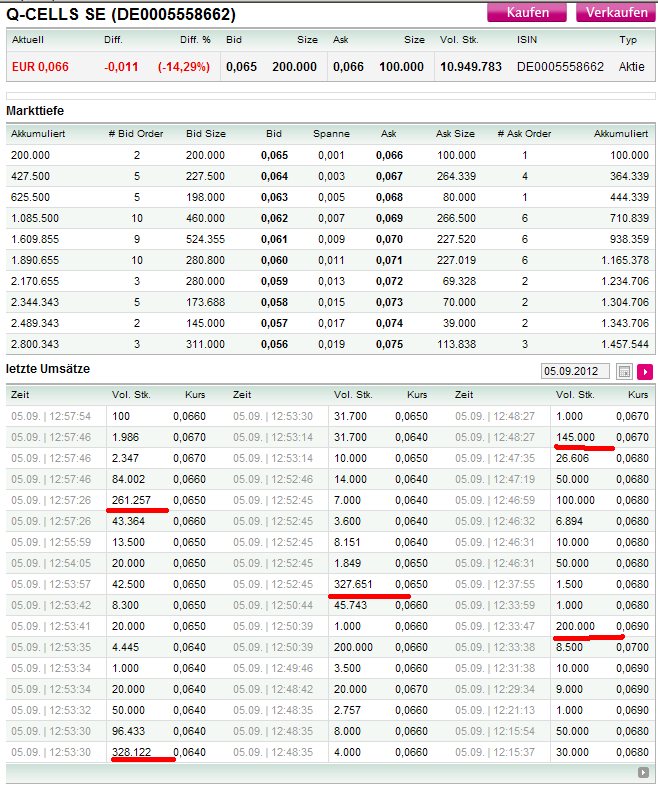This screenshot has height=789, width=658.
Task: Click the 'Bid Size' column header
Action: point(206,133)
